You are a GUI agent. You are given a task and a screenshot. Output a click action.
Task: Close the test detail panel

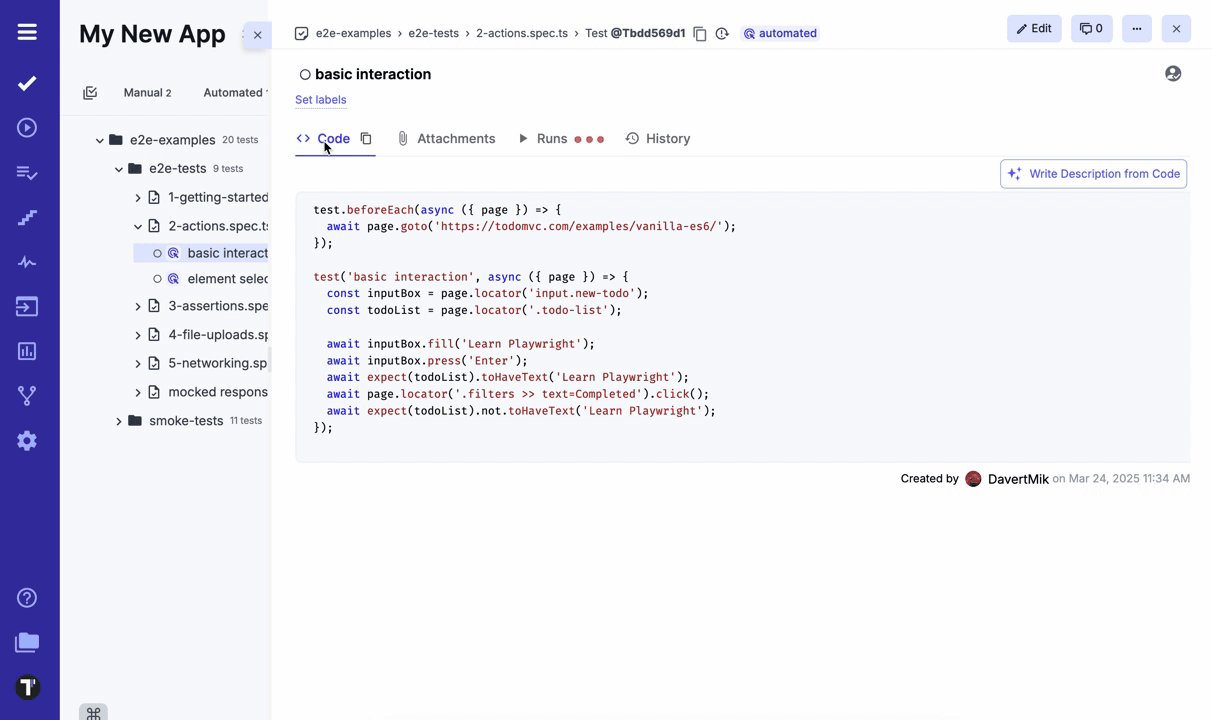pos(1176,29)
